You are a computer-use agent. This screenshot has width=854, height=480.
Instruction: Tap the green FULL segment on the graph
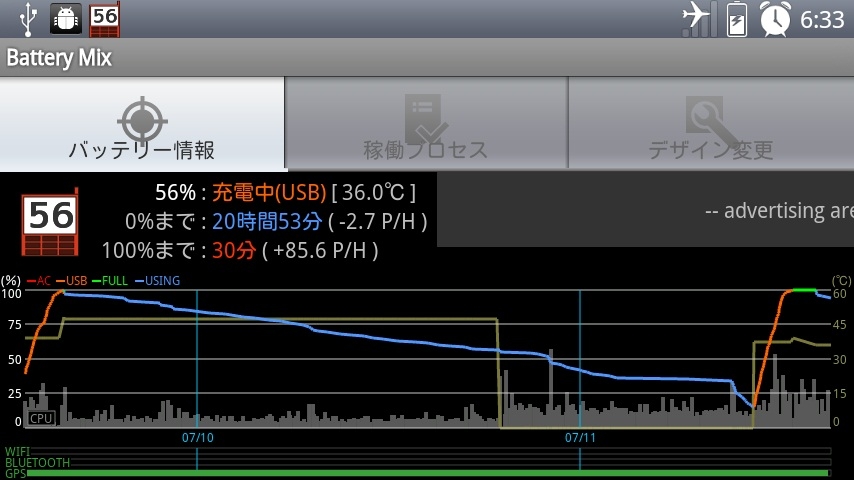pyautogui.click(x=804, y=290)
